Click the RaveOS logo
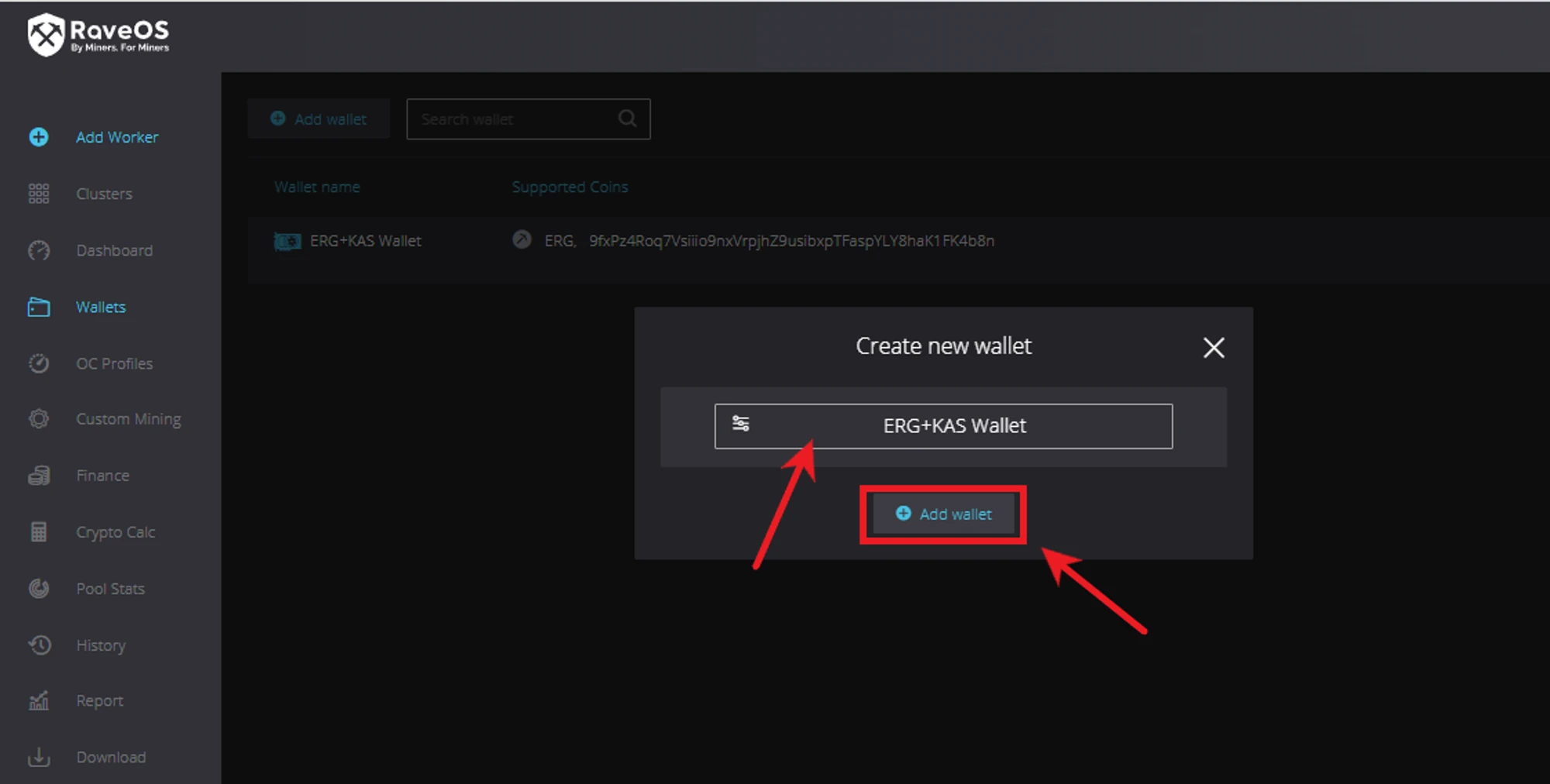 coord(98,36)
